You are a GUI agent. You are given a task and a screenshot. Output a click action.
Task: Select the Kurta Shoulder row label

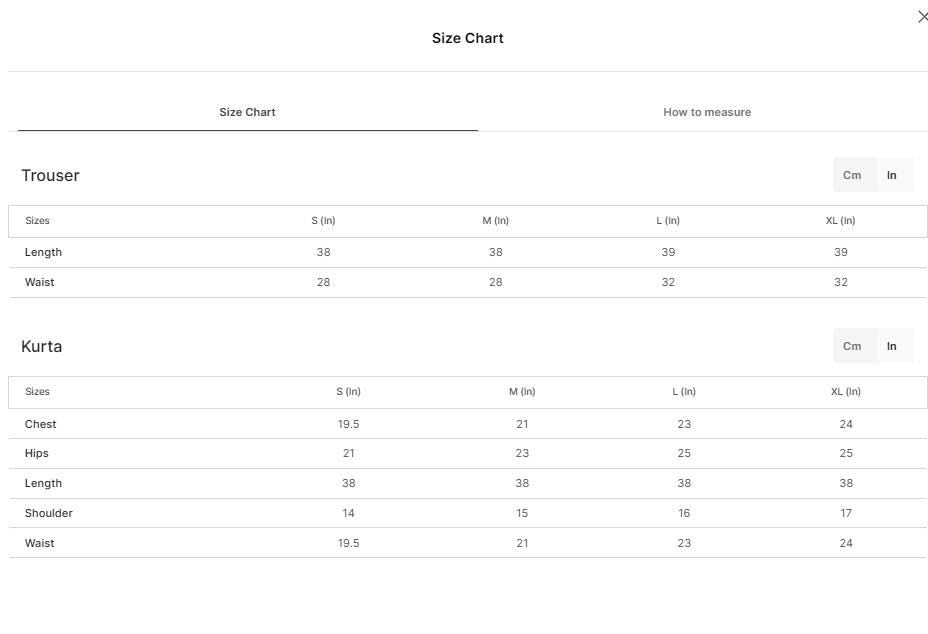tap(49, 513)
